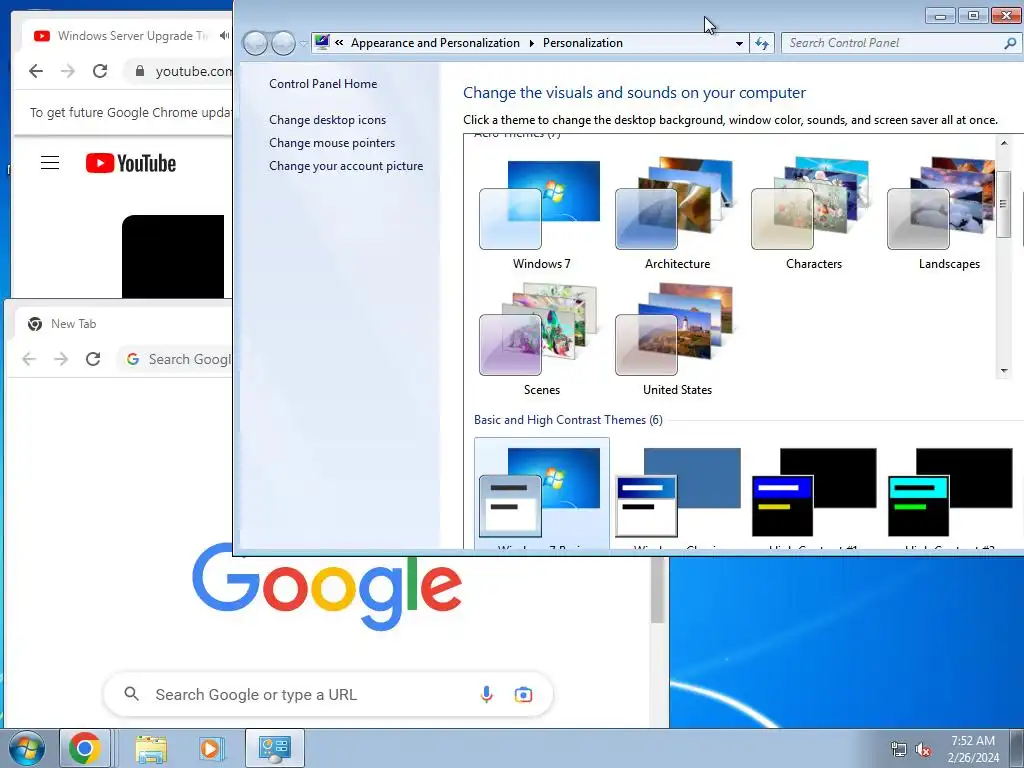Viewport: 1024px width, 768px height.
Task: Click the search magnifier in Control Panel
Action: pyautogui.click(x=1010, y=44)
